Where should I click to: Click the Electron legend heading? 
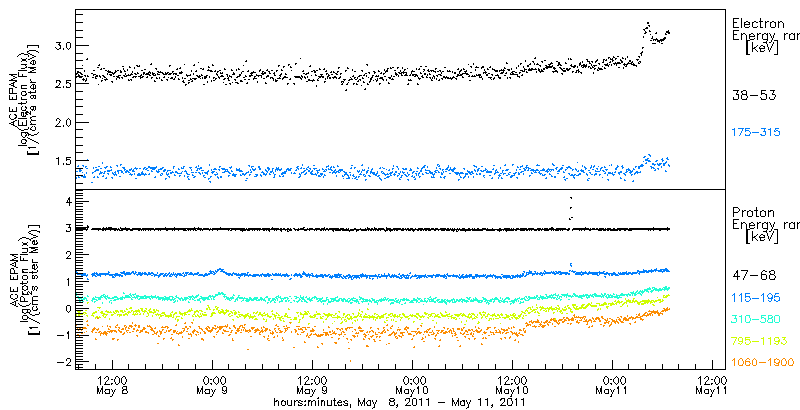pyautogui.click(x=758, y=23)
